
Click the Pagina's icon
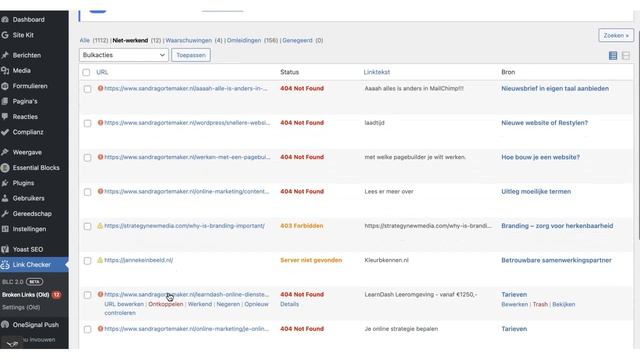(5, 101)
